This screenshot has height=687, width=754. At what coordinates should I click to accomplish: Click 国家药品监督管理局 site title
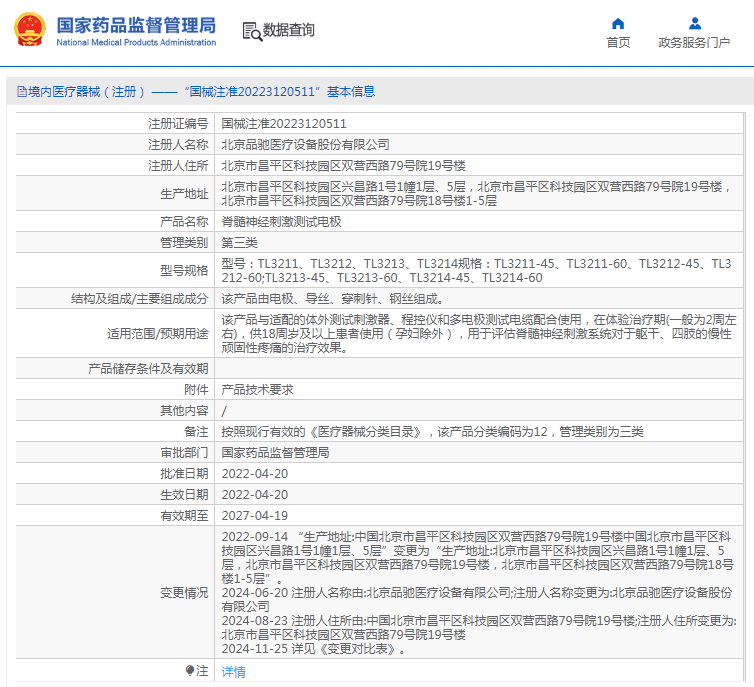point(136,25)
